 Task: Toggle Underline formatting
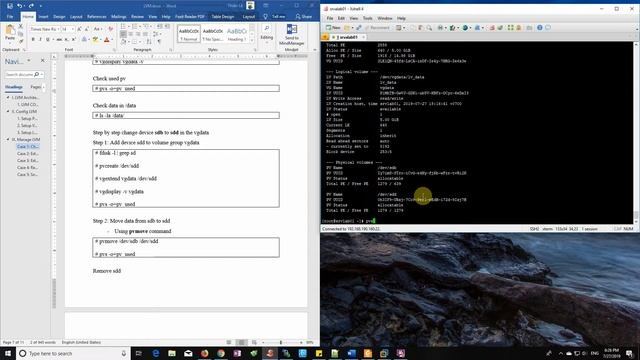pos(47,40)
